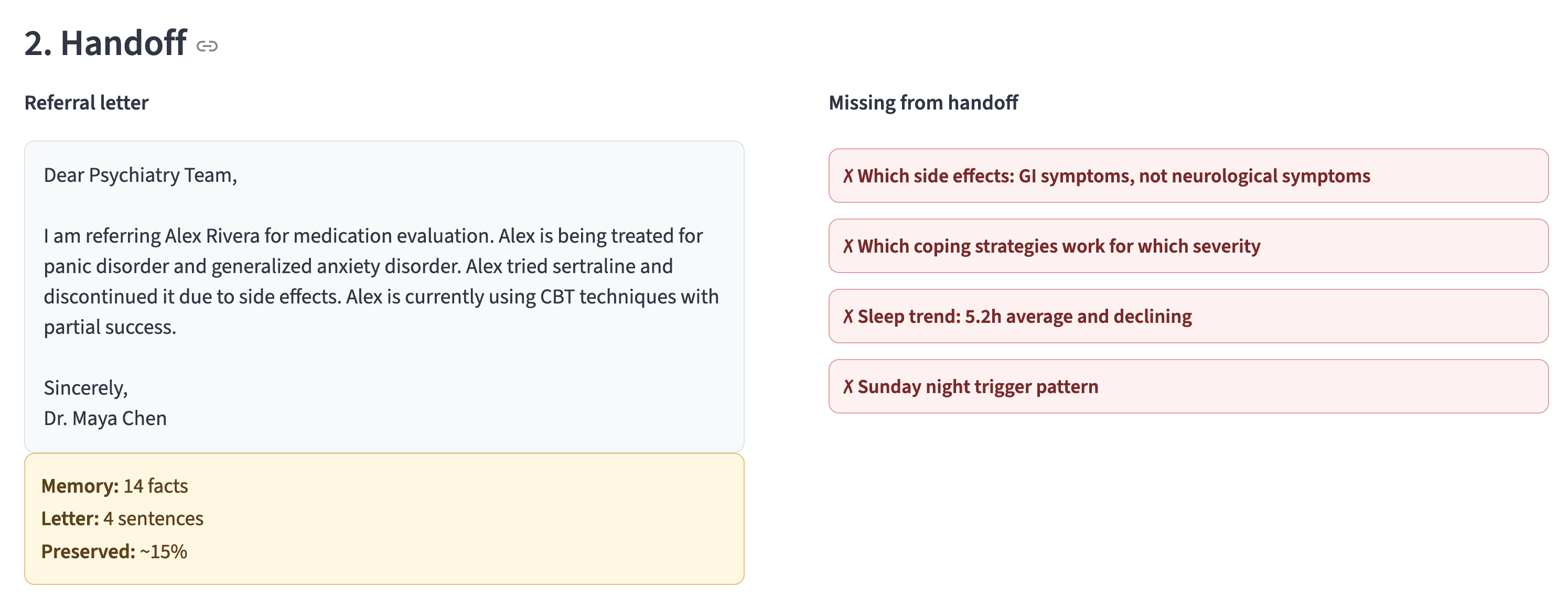Select the GI symptoms side effects card

(x=1188, y=176)
